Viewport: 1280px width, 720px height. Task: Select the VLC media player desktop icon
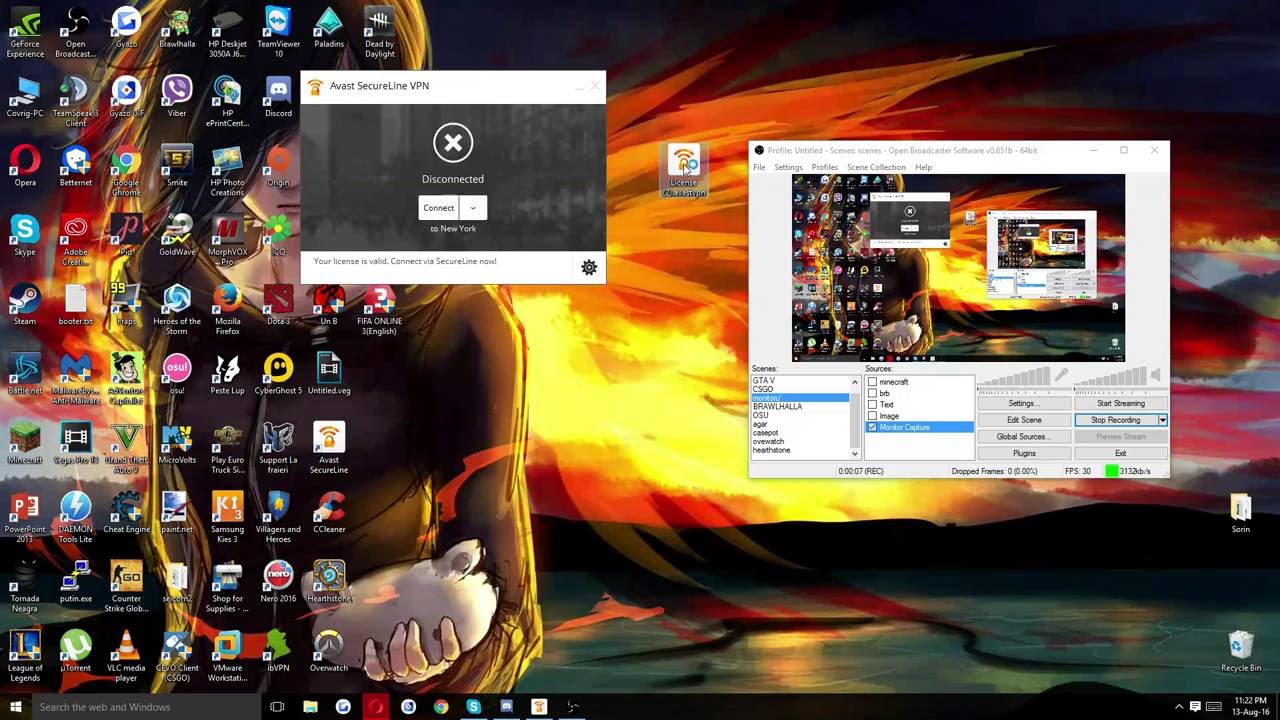(126, 656)
